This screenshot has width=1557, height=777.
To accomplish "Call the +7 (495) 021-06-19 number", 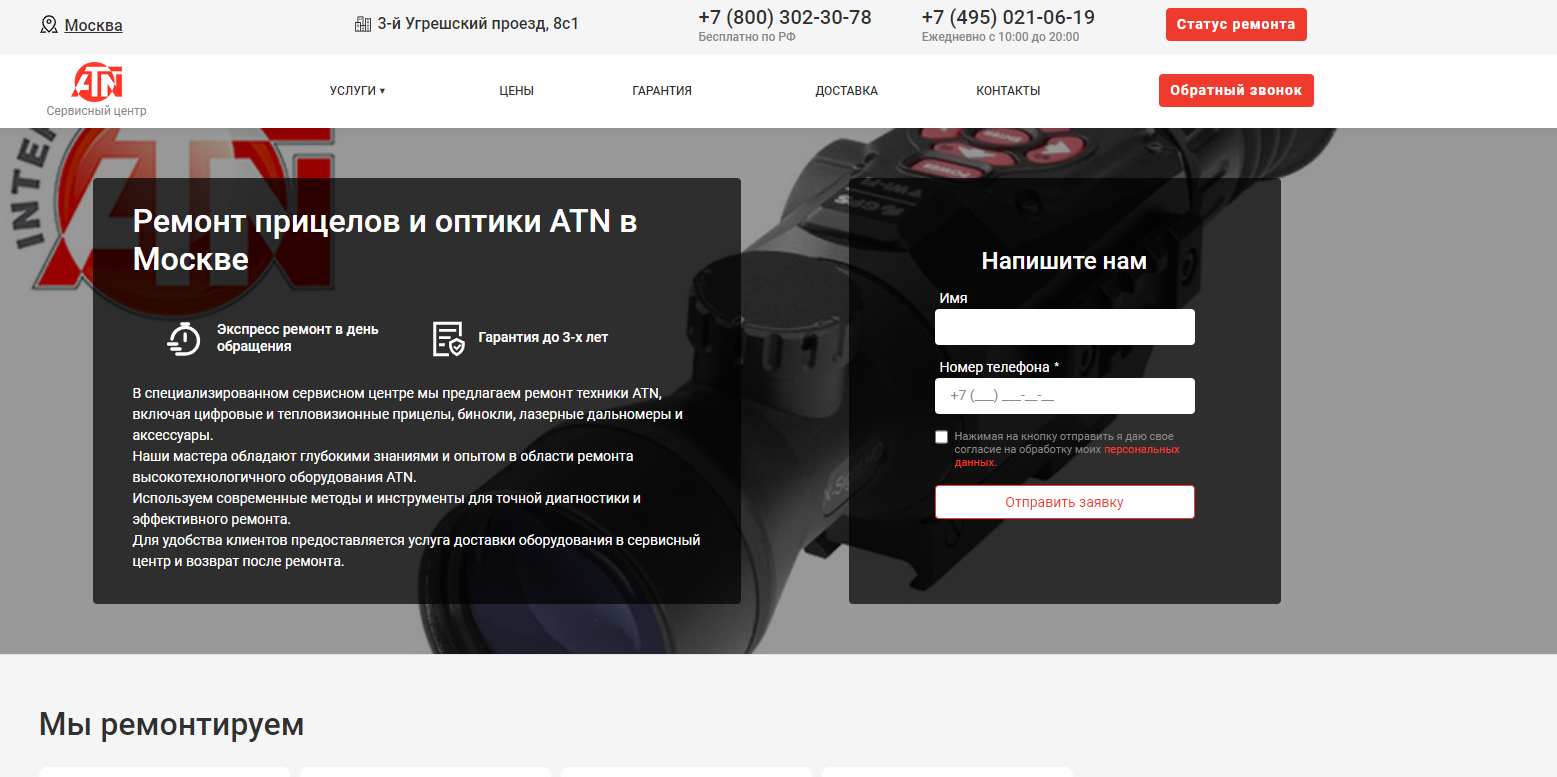I will [1008, 18].
